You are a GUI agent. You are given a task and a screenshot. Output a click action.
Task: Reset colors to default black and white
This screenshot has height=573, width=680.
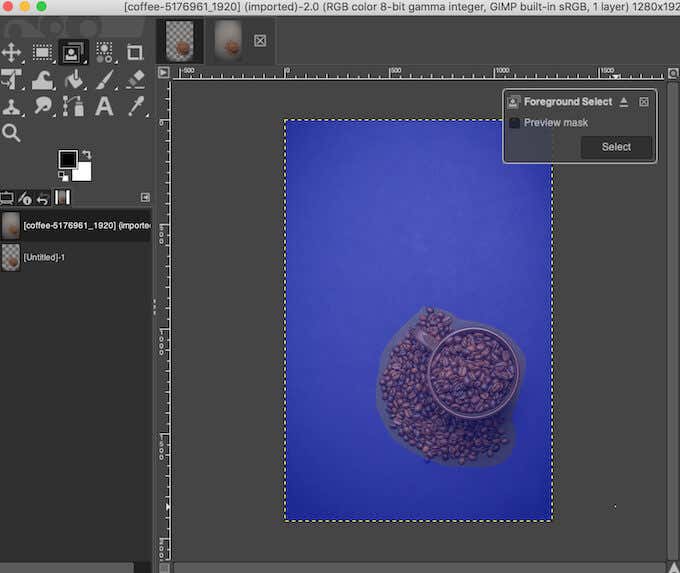[x=61, y=177]
